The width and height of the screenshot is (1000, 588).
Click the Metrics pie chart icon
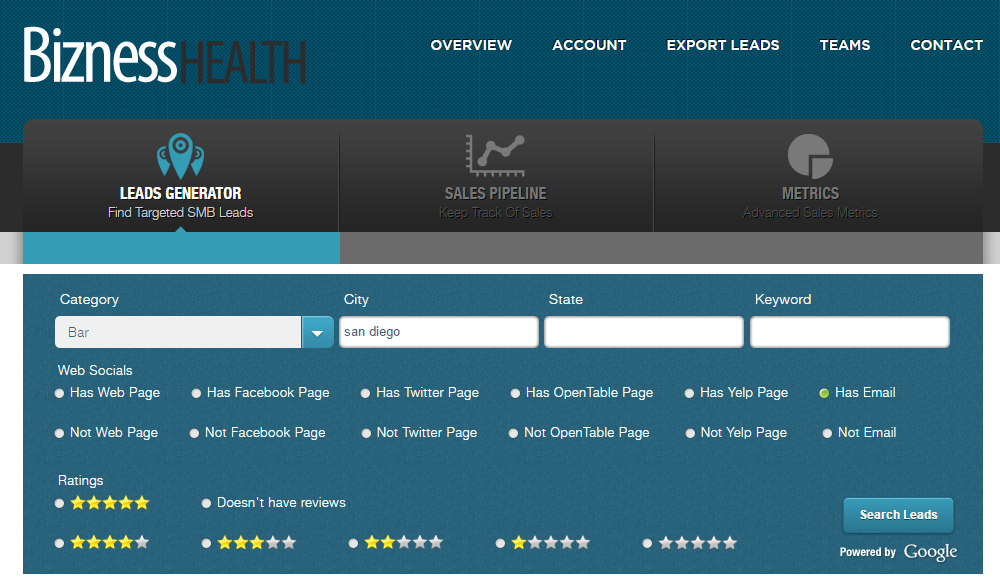pos(810,156)
